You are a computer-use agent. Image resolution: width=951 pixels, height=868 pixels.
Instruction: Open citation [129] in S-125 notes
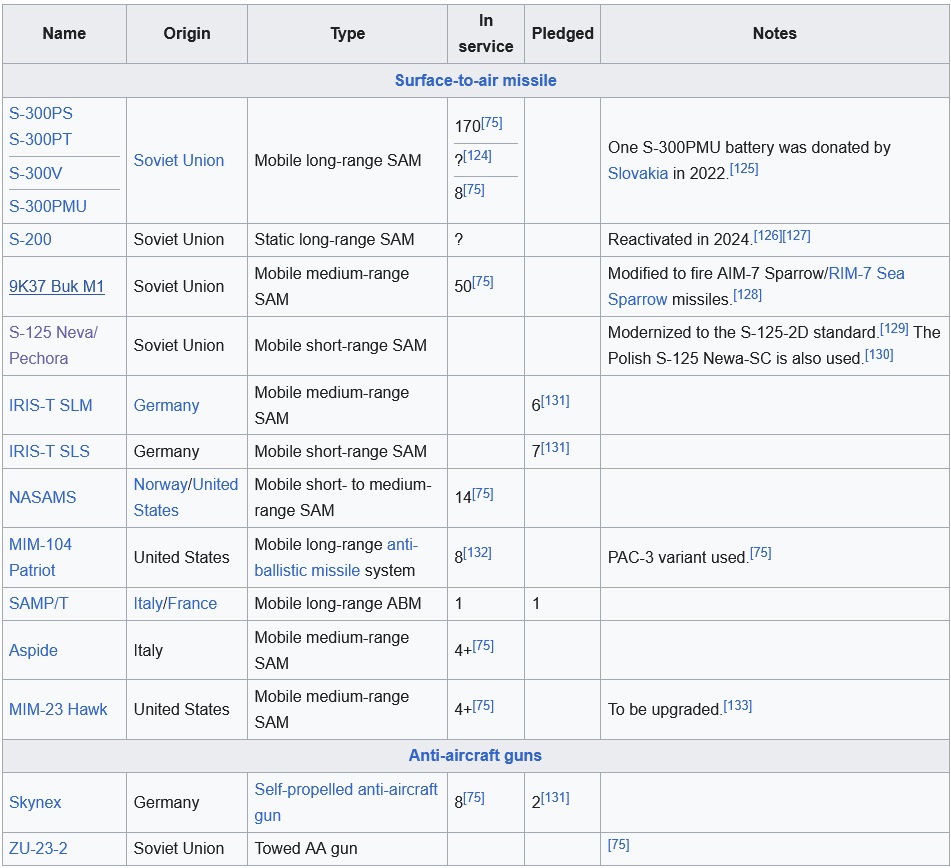point(894,328)
